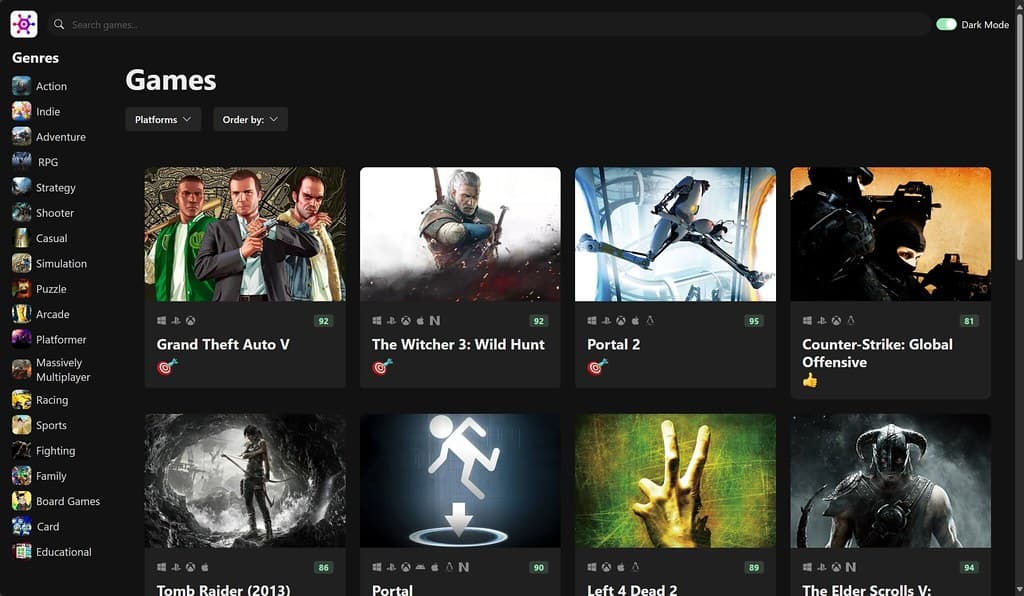The image size is (1024, 596).
Task: Click the Windows platform icon under Grand Theft Auto V
Action: (161, 320)
